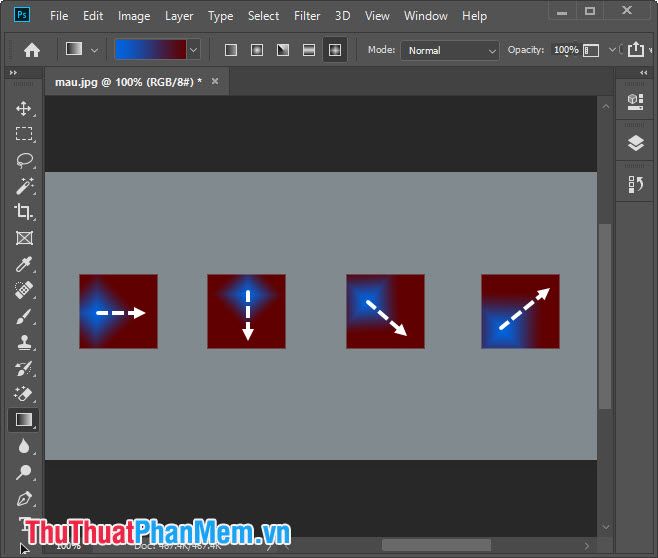Select the Gradient tool in toolbar

[24, 420]
